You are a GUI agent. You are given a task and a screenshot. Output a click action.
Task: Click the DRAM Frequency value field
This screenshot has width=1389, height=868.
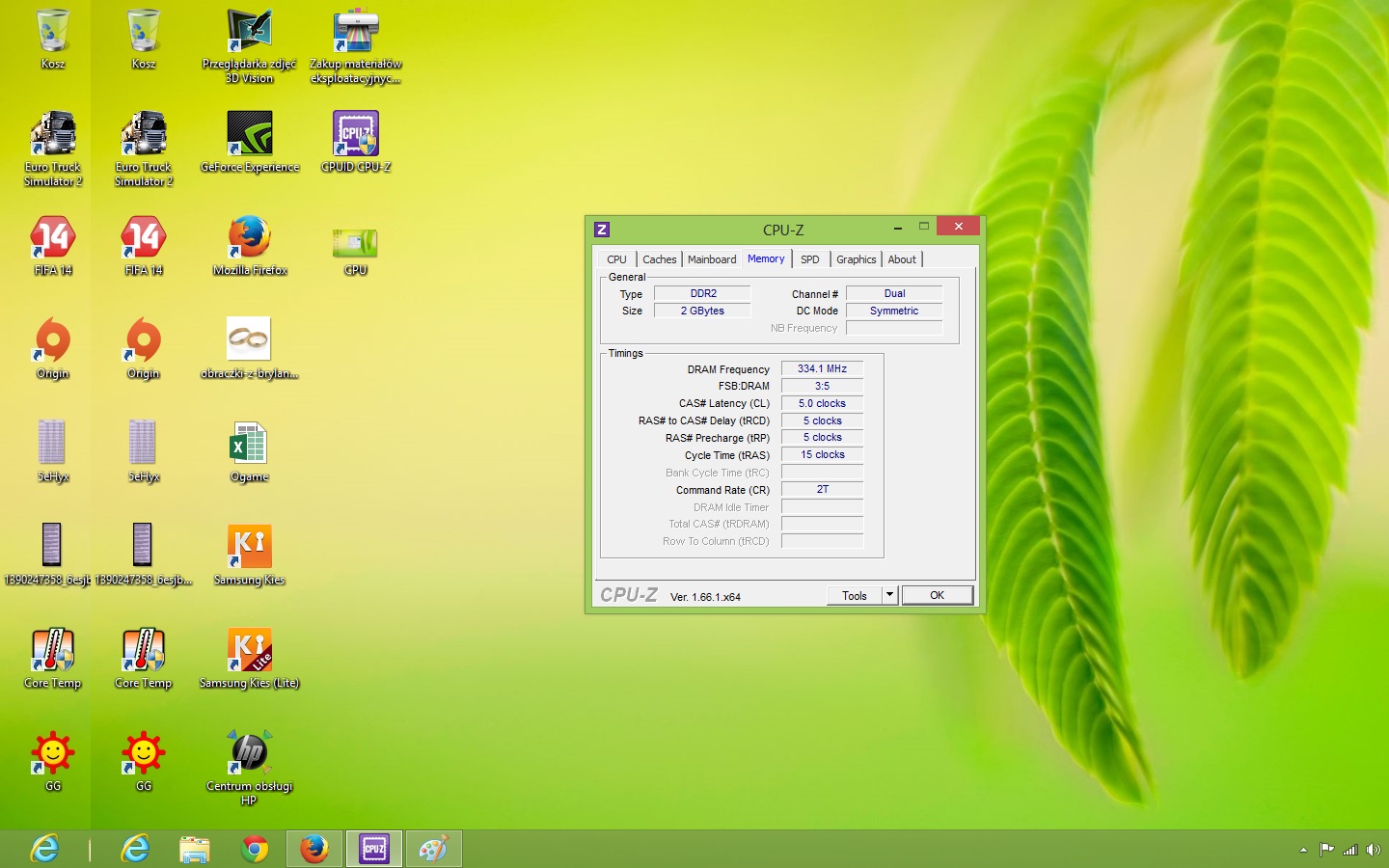pos(822,368)
